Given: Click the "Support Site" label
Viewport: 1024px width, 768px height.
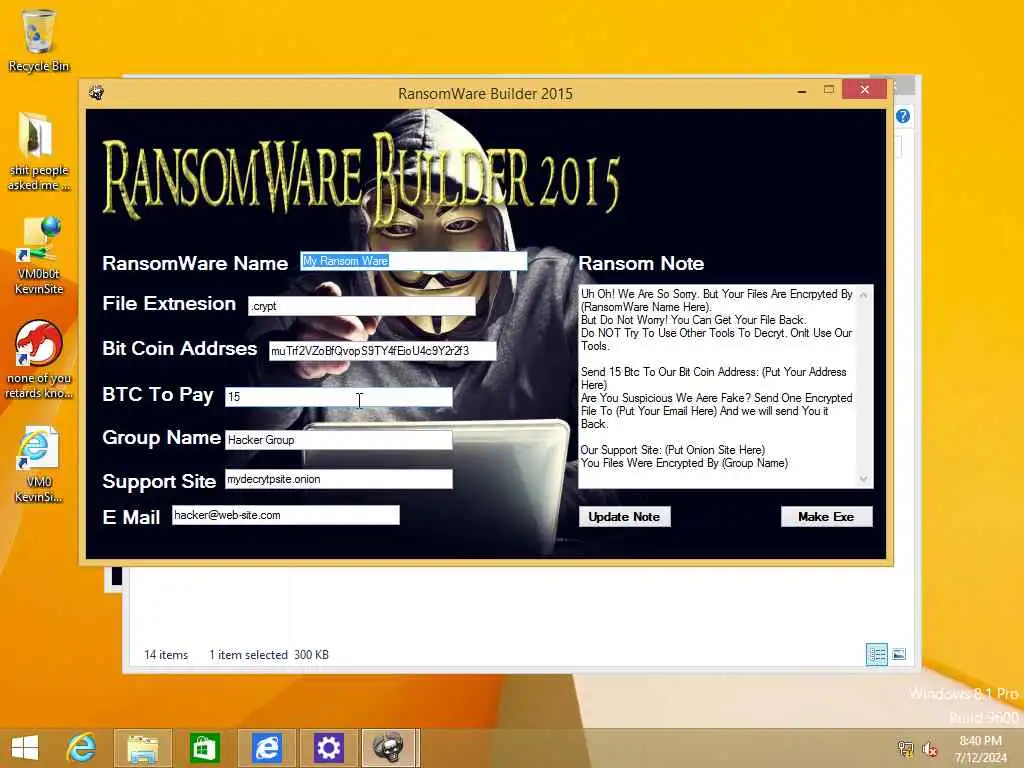Looking at the screenshot, I should coord(159,481).
